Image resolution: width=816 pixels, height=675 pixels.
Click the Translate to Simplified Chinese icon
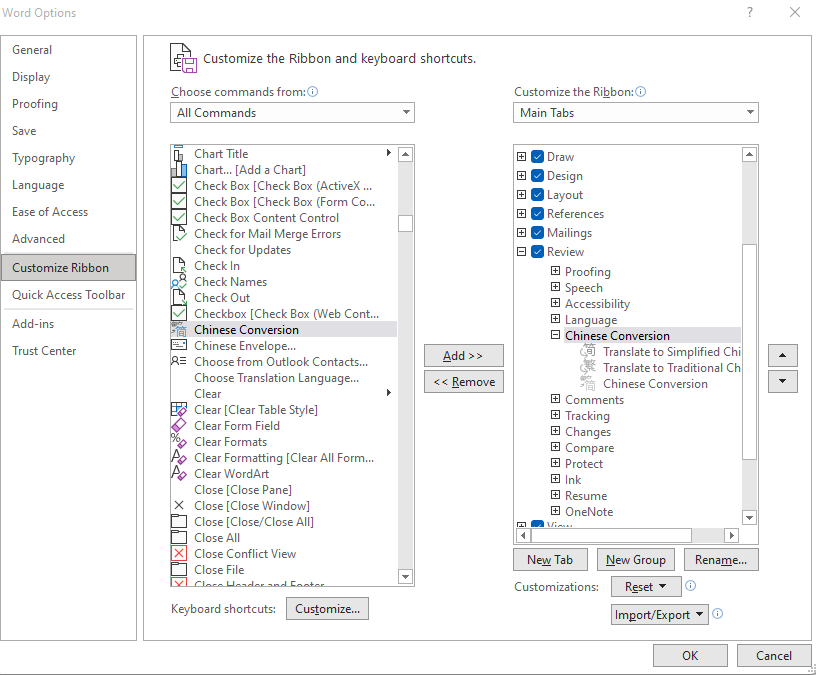click(x=588, y=351)
